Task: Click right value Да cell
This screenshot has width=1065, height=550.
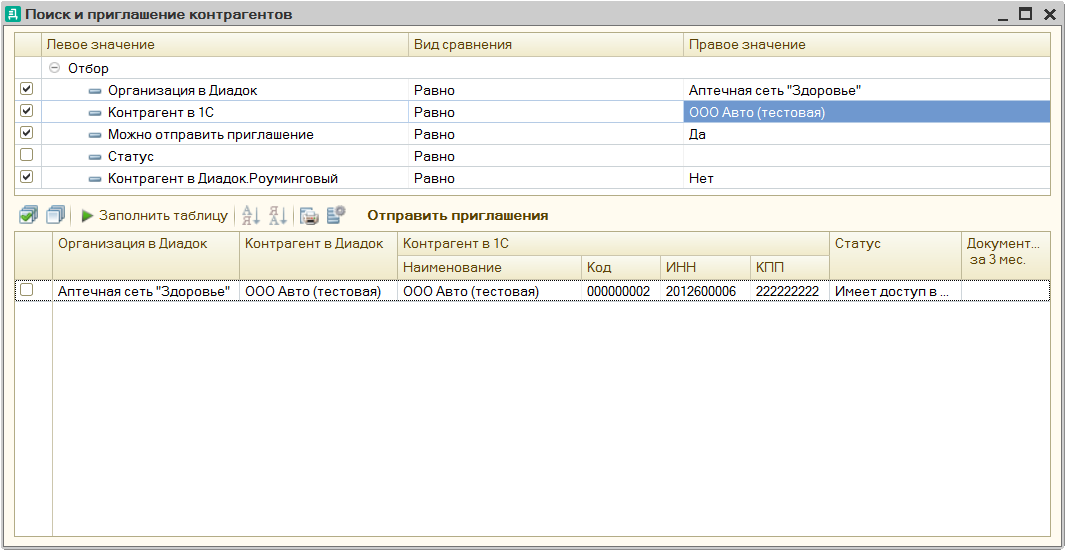Action: (867, 134)
